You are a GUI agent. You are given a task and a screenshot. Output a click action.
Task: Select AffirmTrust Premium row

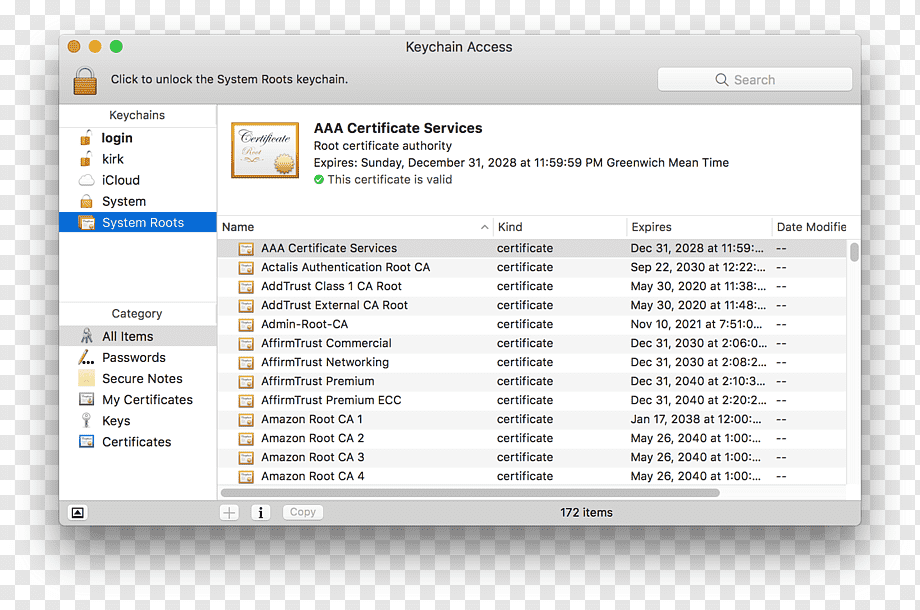pyautogui.click(x=532, y=381)
